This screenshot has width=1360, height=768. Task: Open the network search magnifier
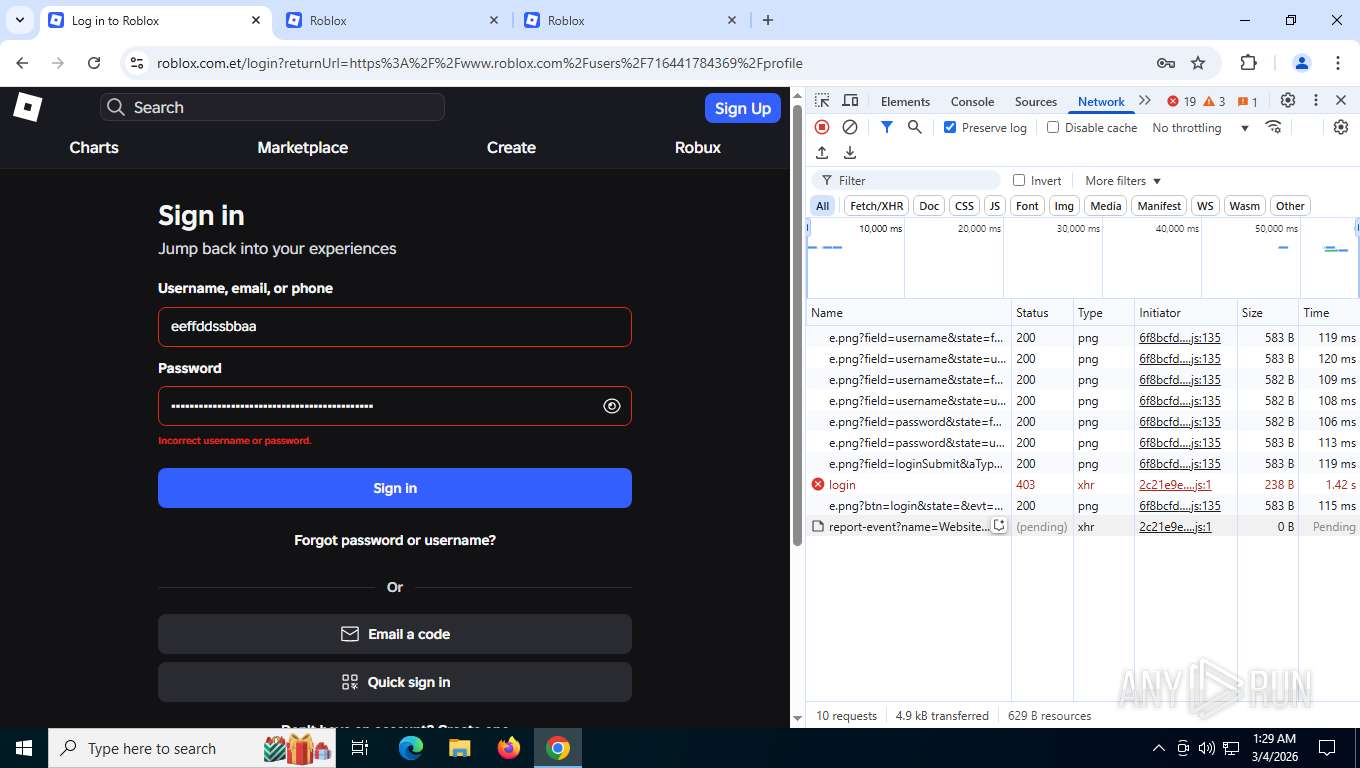click(914, 127)
